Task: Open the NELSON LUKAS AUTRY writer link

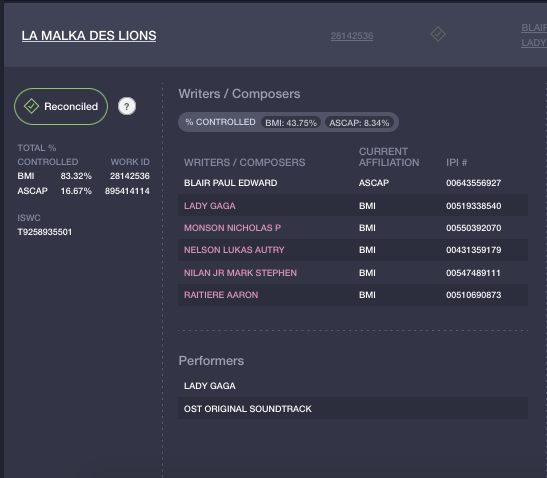Action: [x=234, y=250]
